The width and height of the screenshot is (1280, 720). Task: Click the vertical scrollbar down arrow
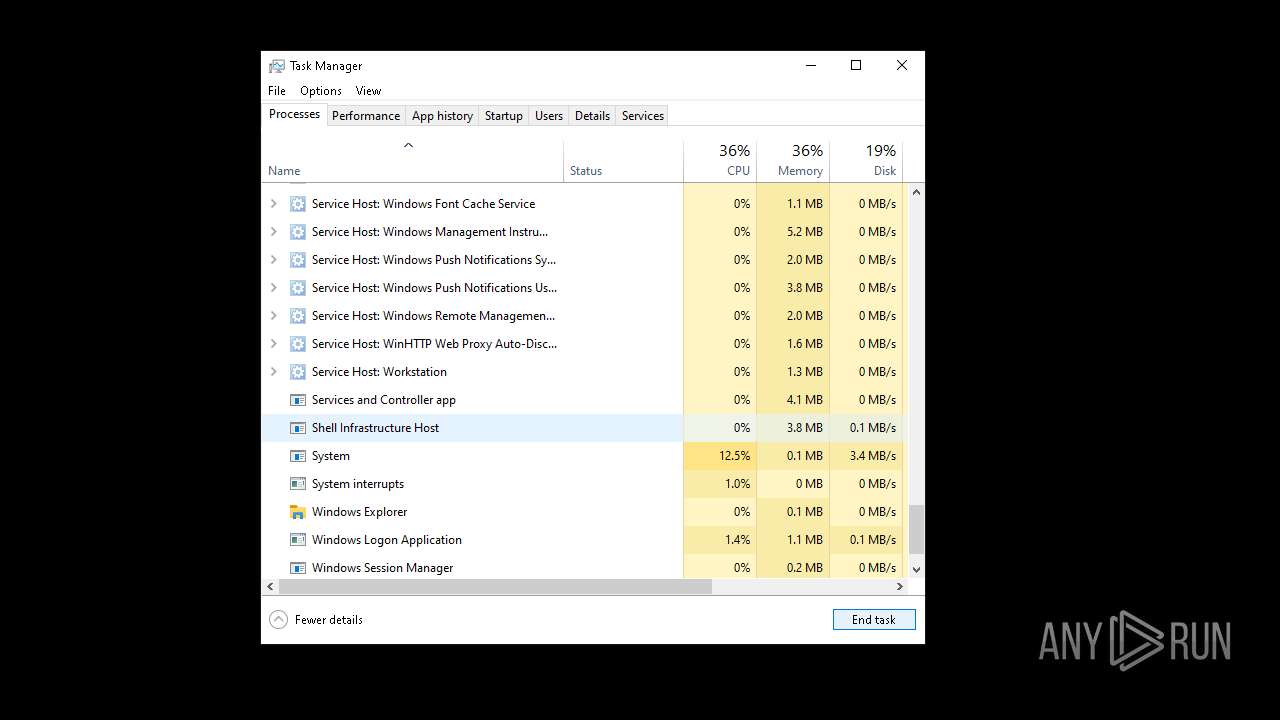click(x=916, y=569)
